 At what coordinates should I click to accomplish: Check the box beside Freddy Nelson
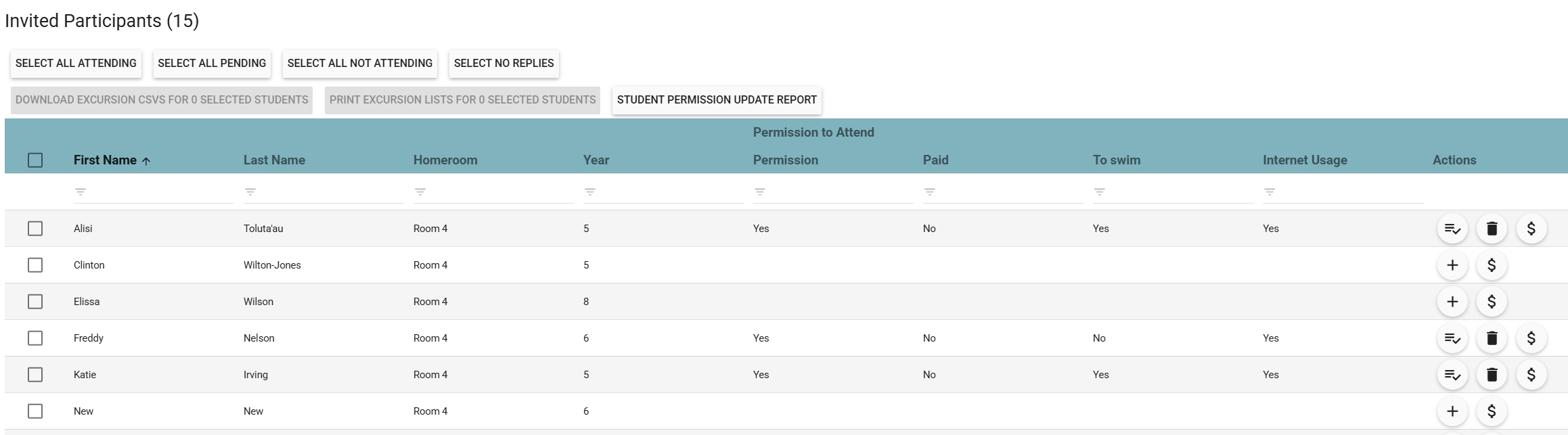click(35, 338)
